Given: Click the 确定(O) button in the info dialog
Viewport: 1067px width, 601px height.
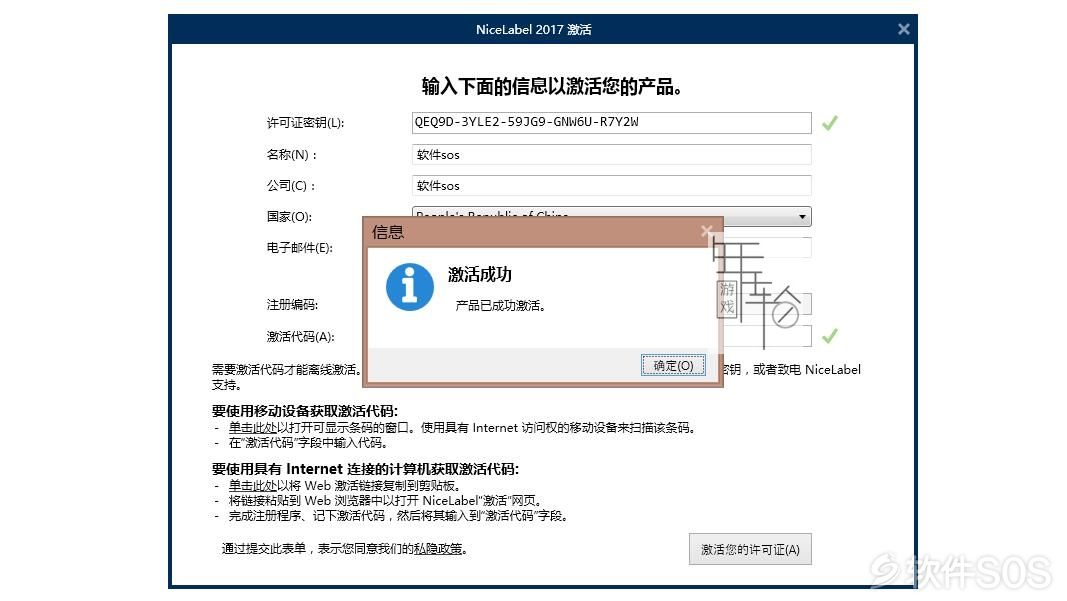Looking at the screenshot, I should 673,366.
